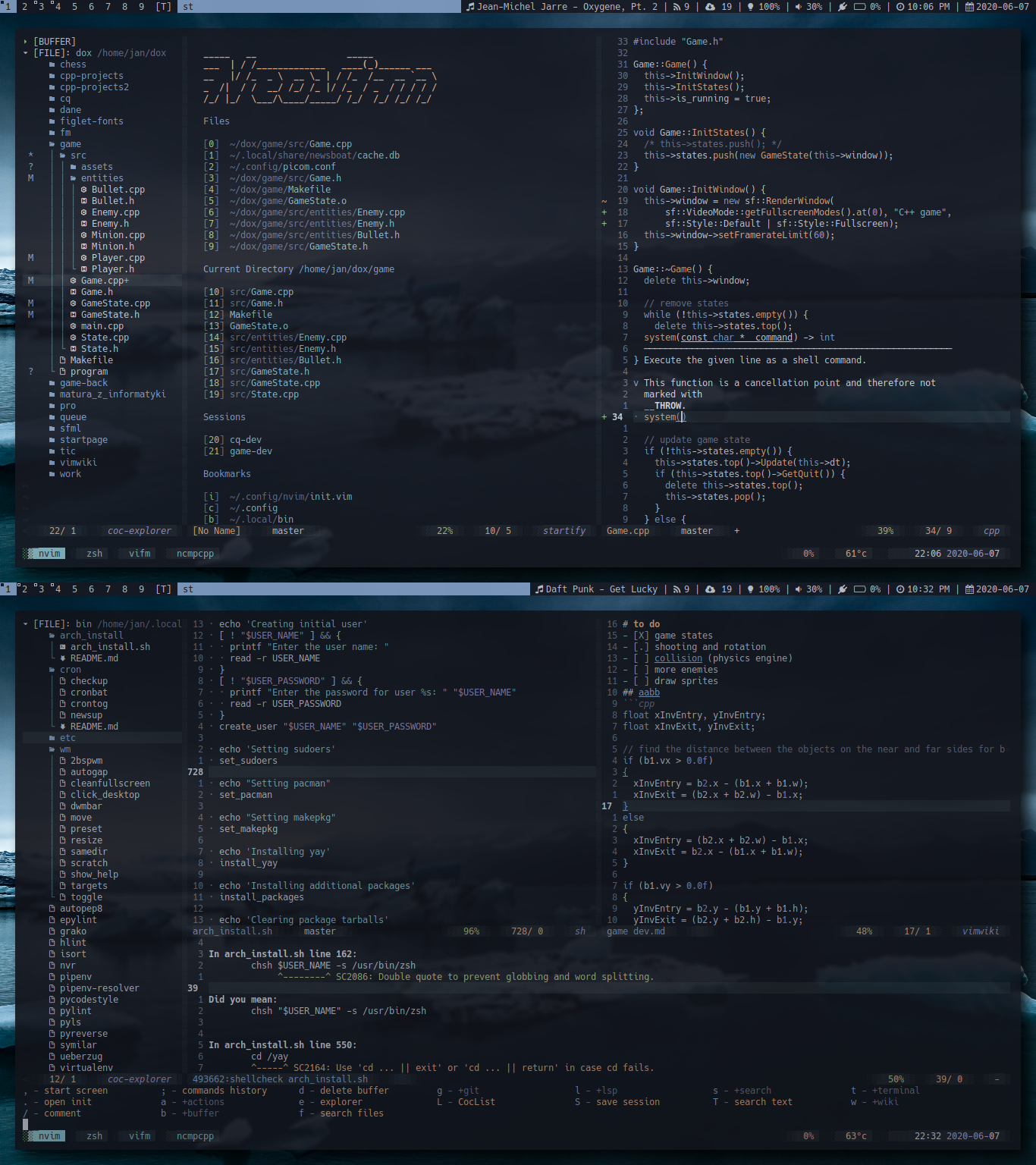Check the 'draw sprites' todo checkbox
This screenshot has height=1165, width=1036.
pos(641,681)
